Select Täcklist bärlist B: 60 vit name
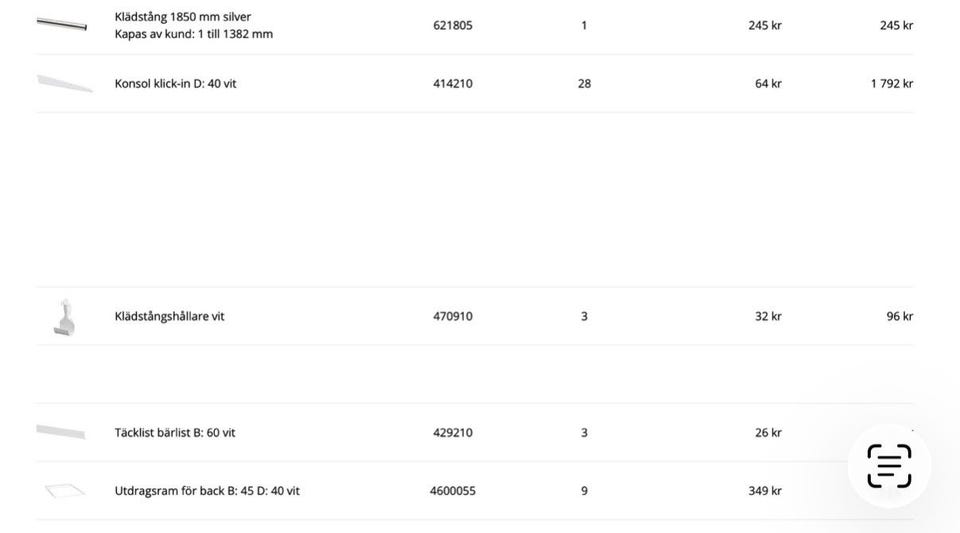Screen dimensions: 960x533 tap(175, 433)
